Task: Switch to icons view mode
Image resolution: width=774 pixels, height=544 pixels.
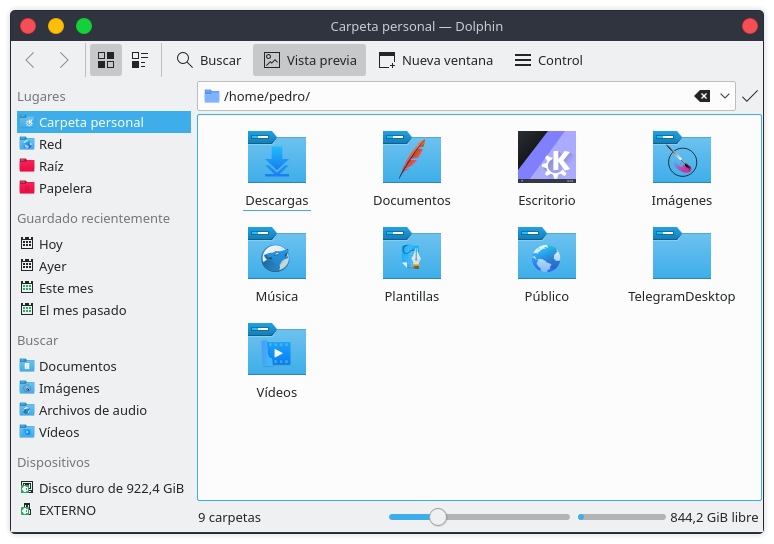Action: tap(106, 60)
